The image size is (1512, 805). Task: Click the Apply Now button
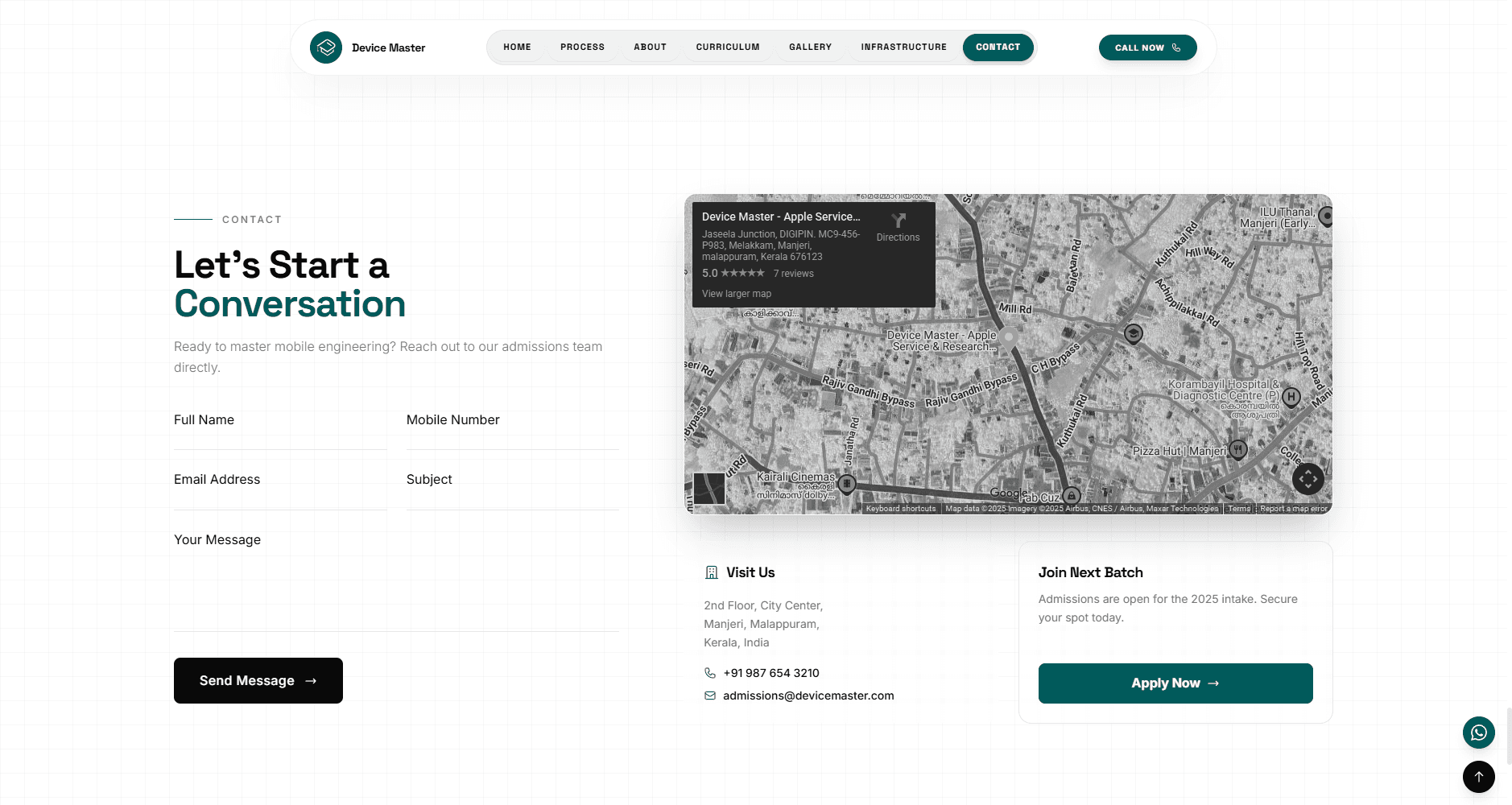pos(1175,683)
